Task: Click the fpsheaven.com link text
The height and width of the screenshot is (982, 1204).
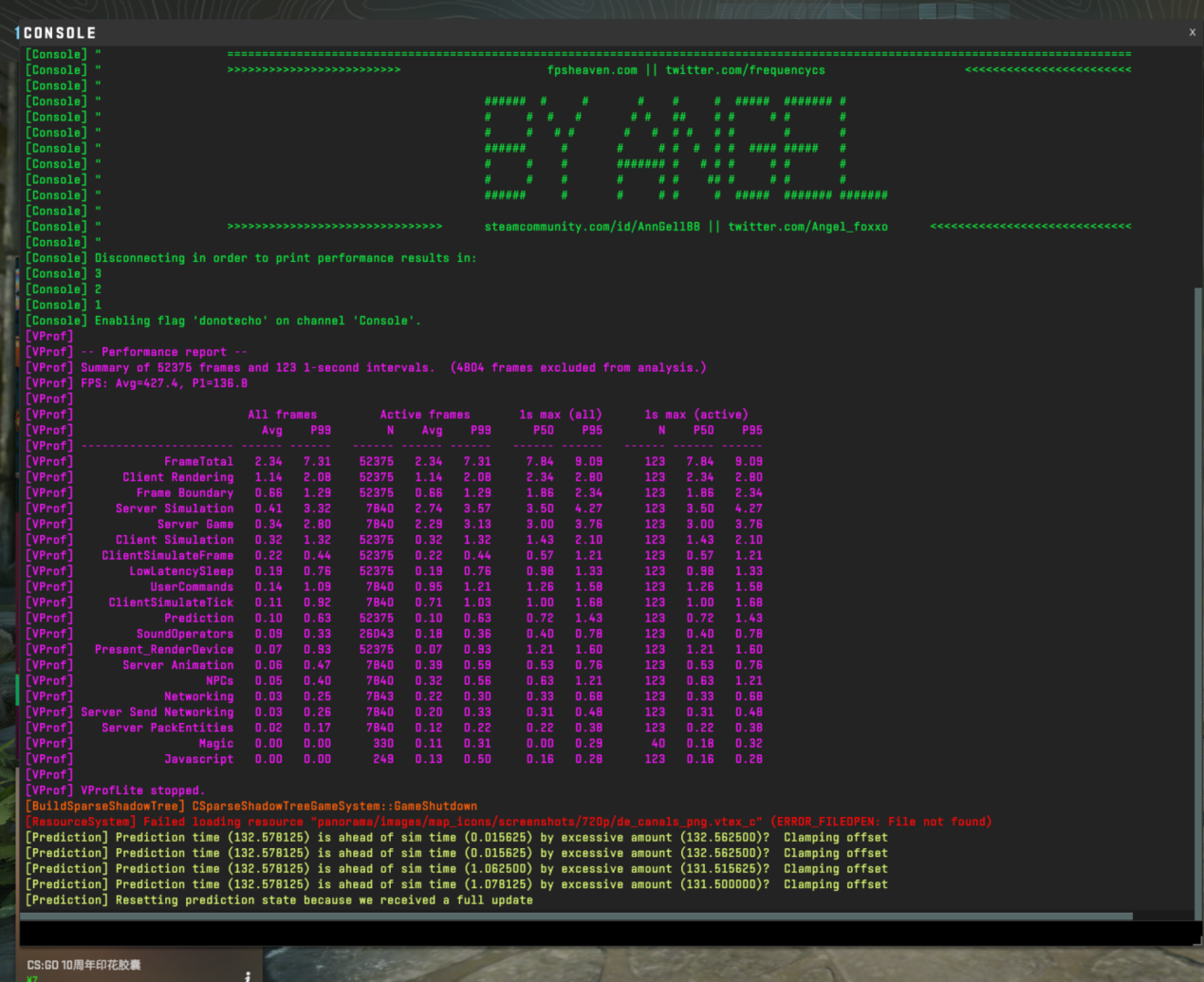Action: click(592, 70)
